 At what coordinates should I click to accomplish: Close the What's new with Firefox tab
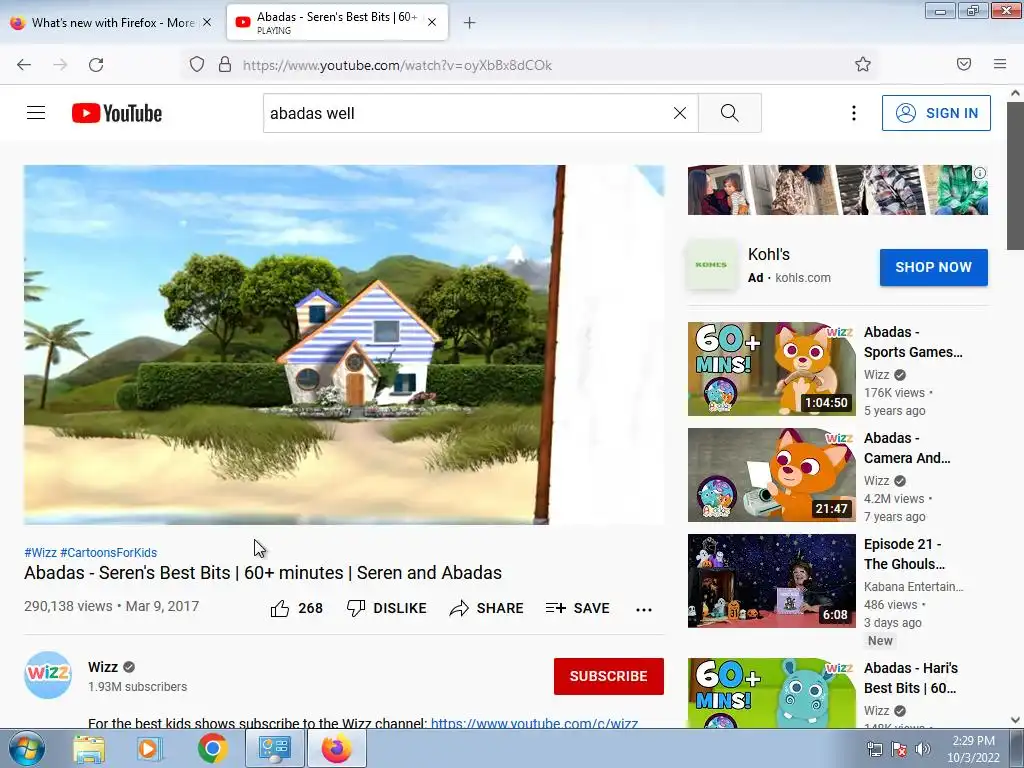coord(207,22)
